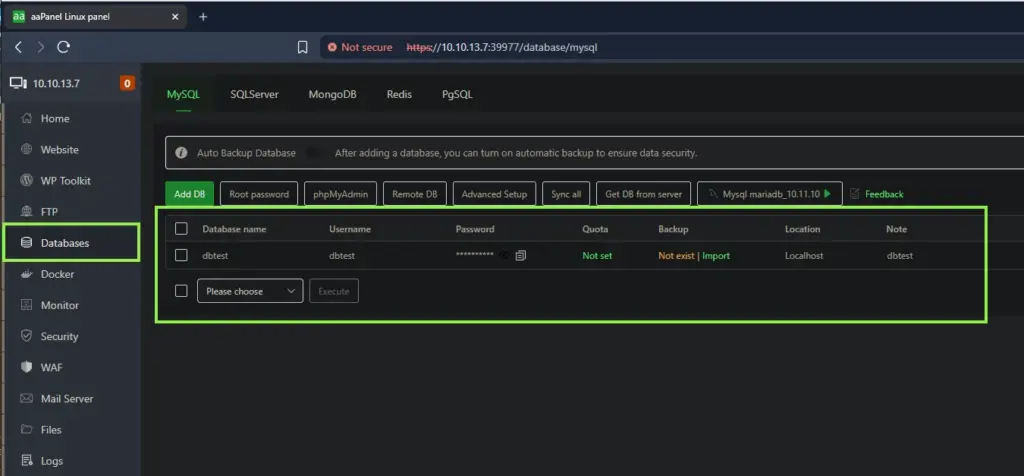Click the Security shield icon
Image resolution: width=1024 pixels, height=476 pixels.
(27, 336)
